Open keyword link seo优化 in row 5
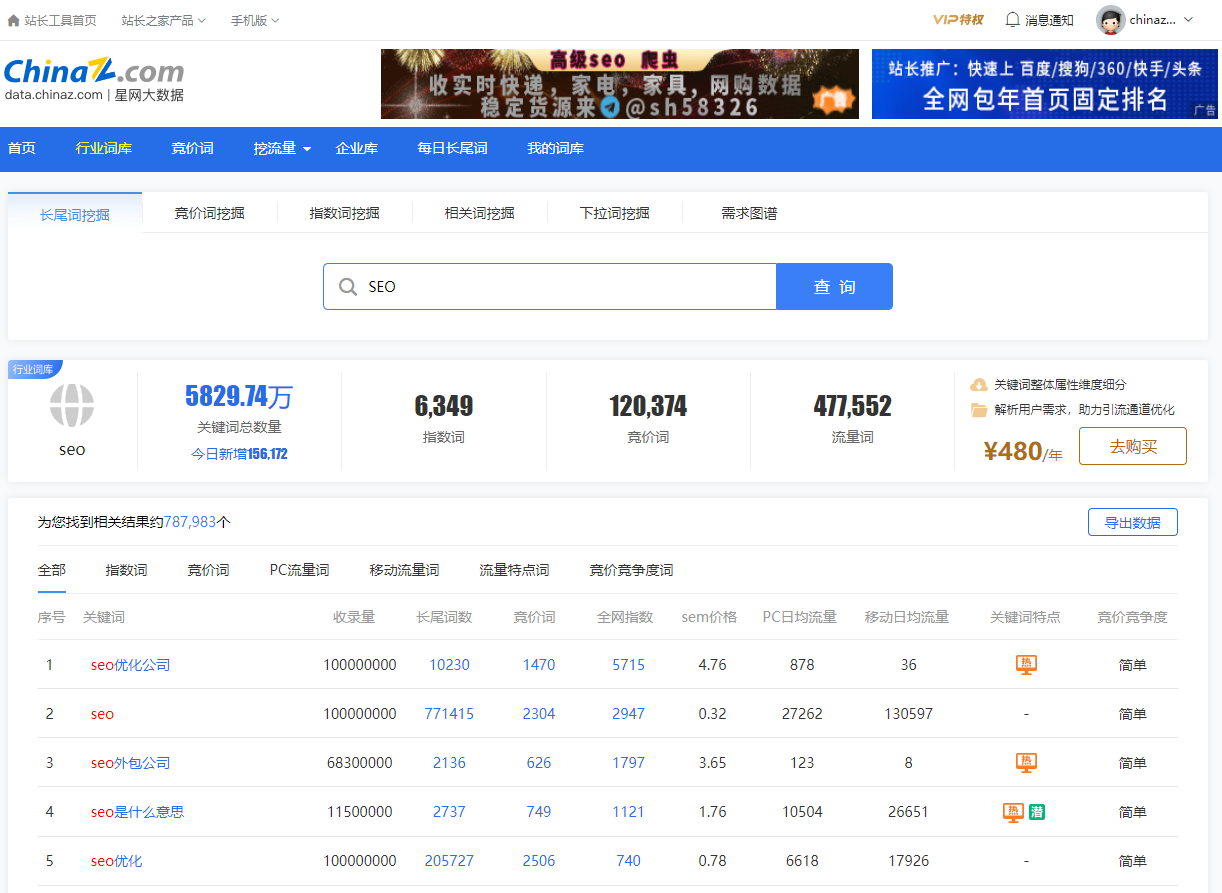The width and height of the screenshot is (1222, 893). (x=116, y=861)
